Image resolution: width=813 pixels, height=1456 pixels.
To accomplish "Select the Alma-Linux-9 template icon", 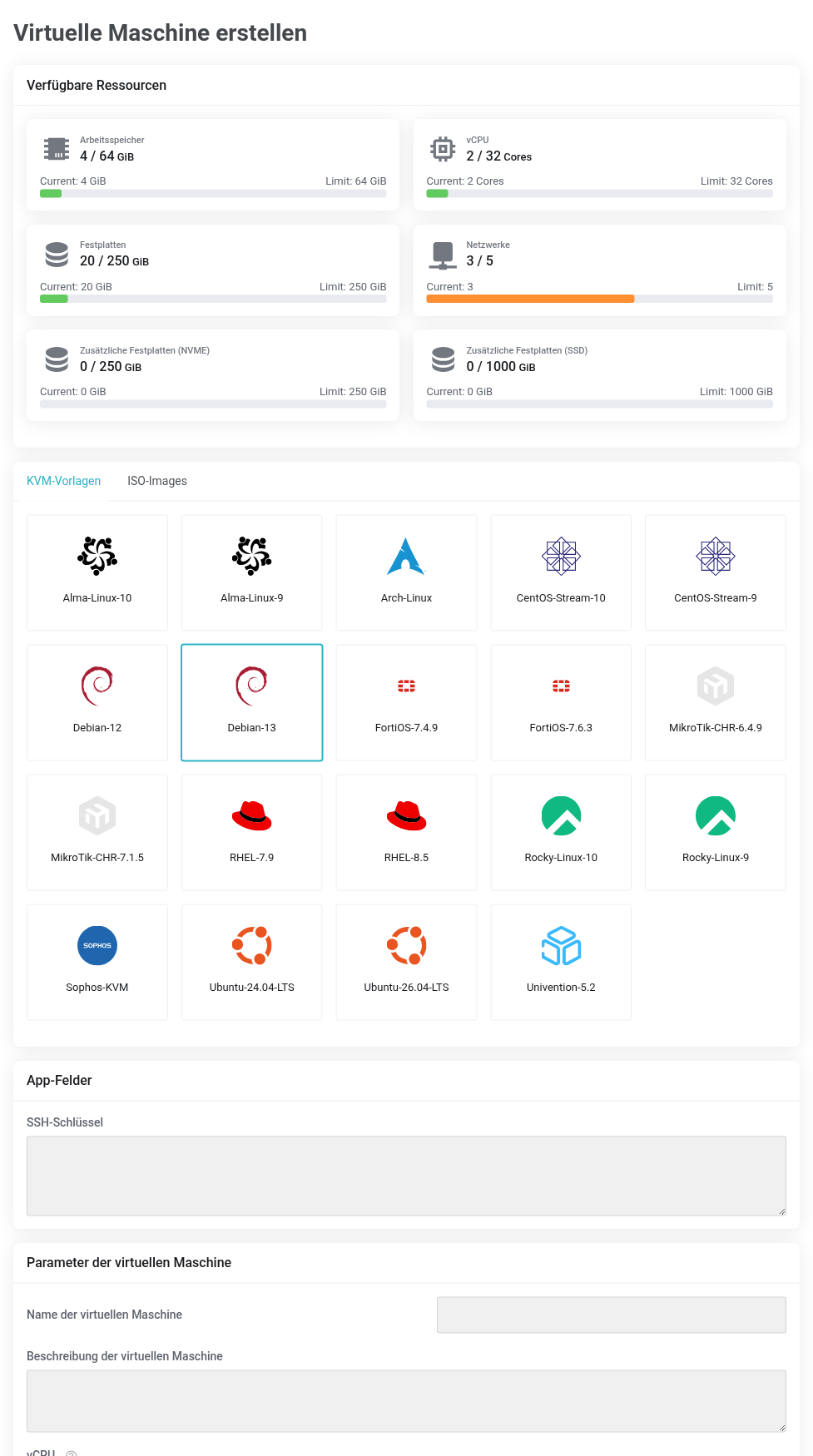I will click(x=252, y=556).
